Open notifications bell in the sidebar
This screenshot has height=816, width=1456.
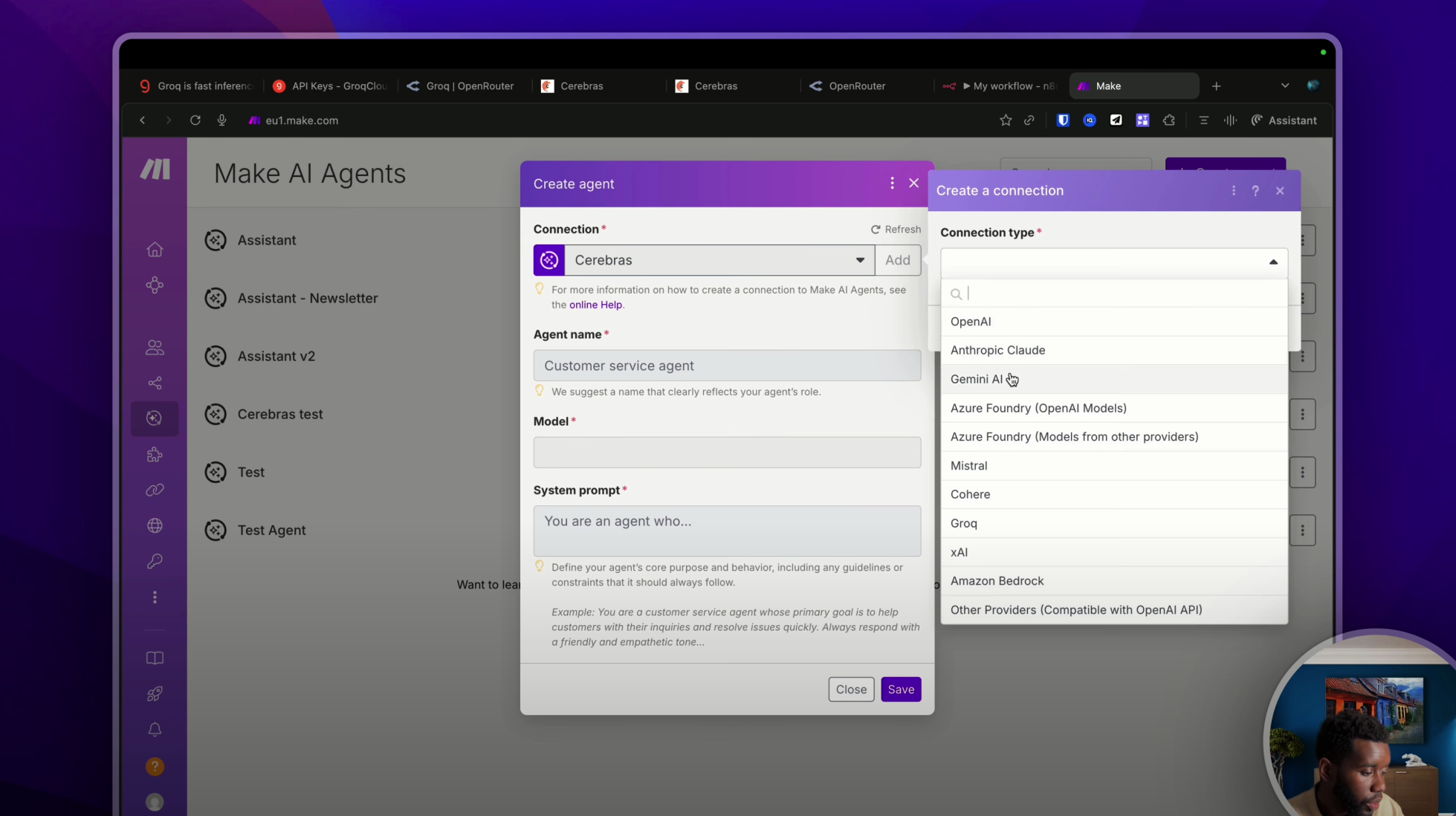[x=155, y=730]
